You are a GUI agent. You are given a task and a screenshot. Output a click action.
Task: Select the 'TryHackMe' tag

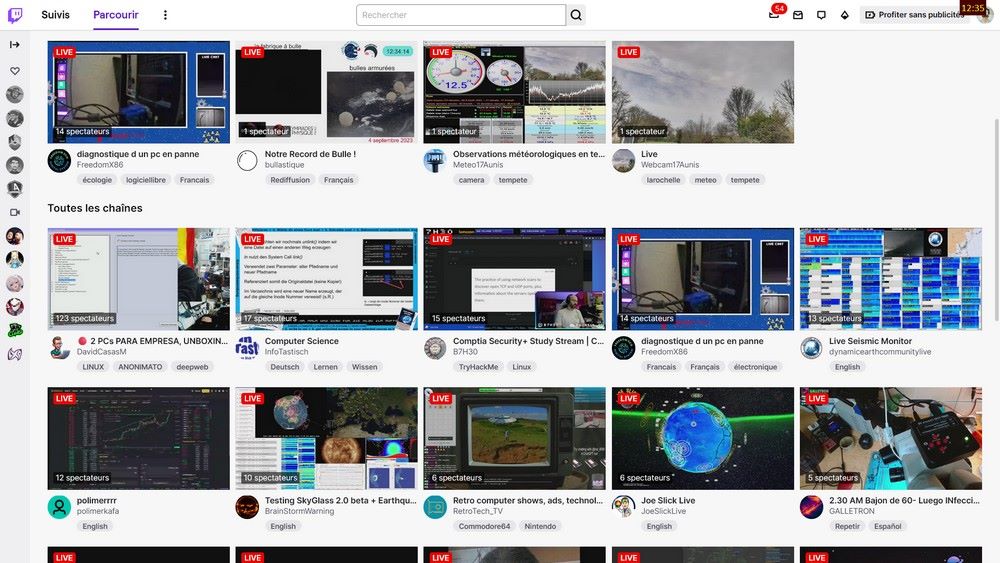click(x=478, y=367)
